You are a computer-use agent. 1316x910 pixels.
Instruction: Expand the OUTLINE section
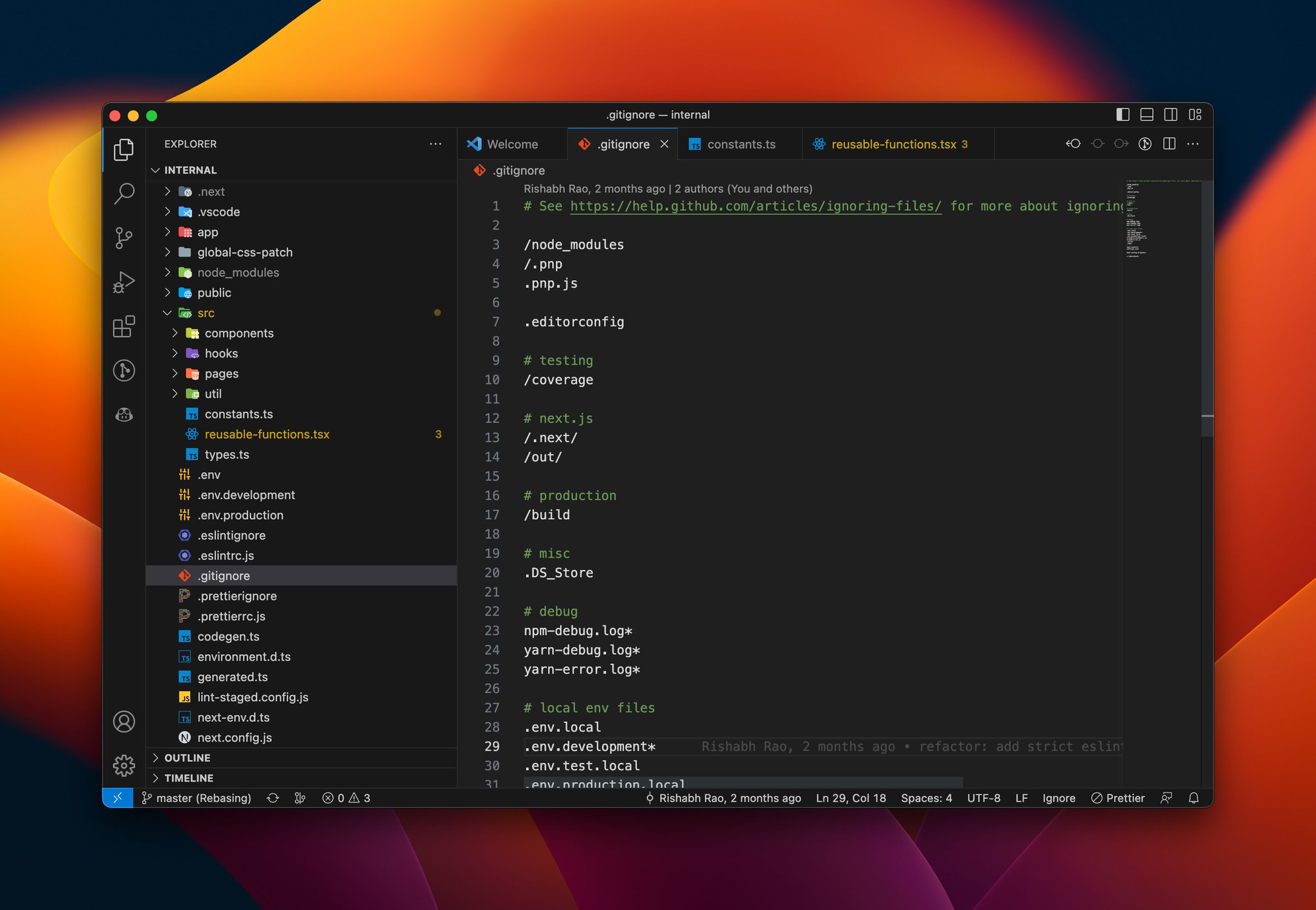coord(186,758)
